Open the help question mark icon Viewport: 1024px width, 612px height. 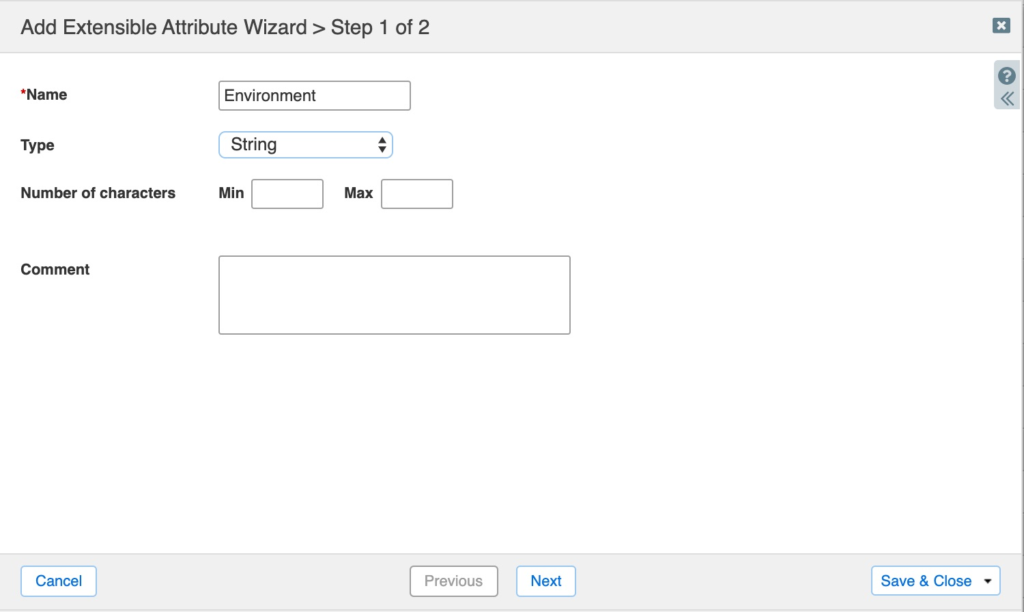1007,76
